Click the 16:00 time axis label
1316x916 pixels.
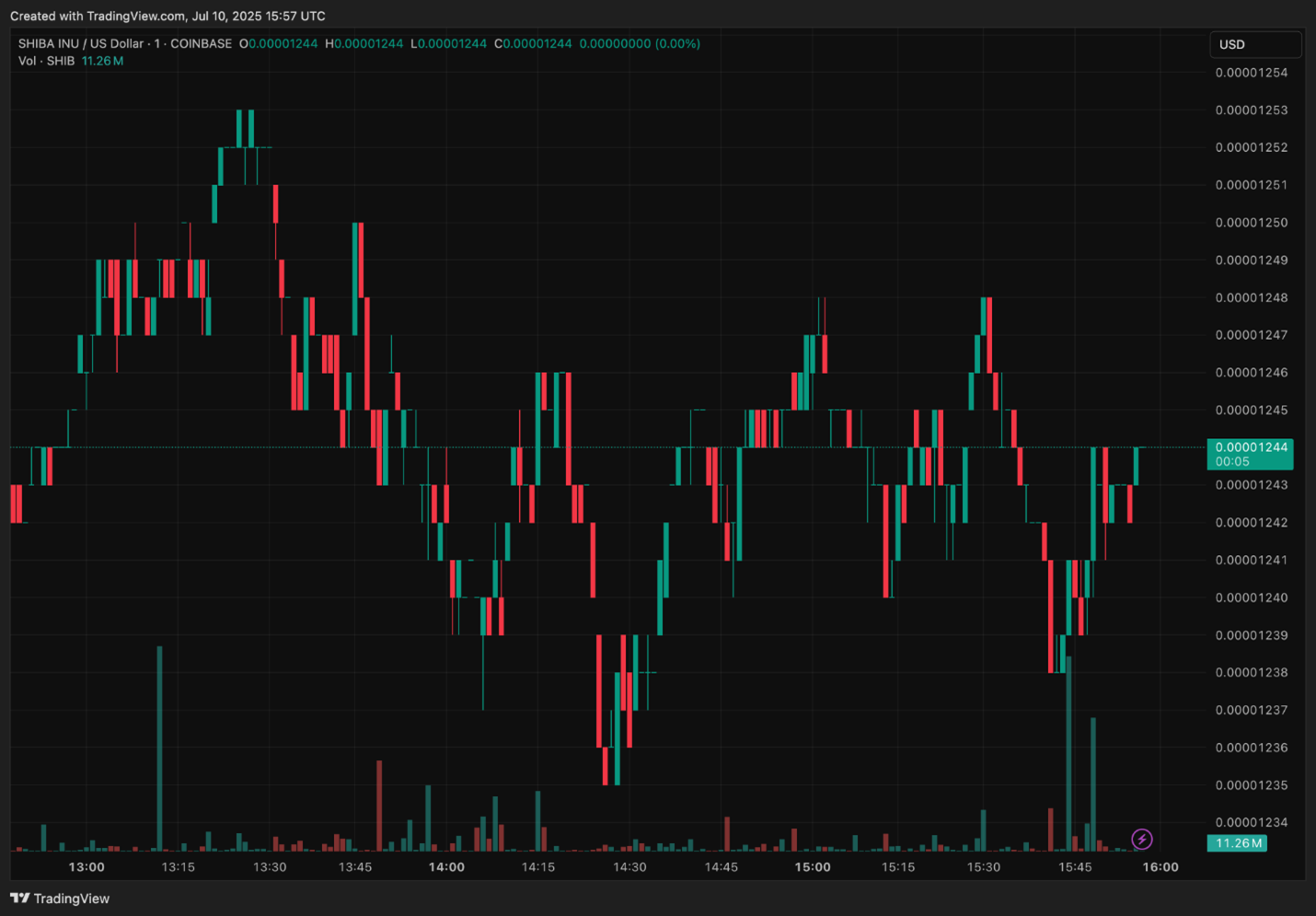click(1160, 867)
